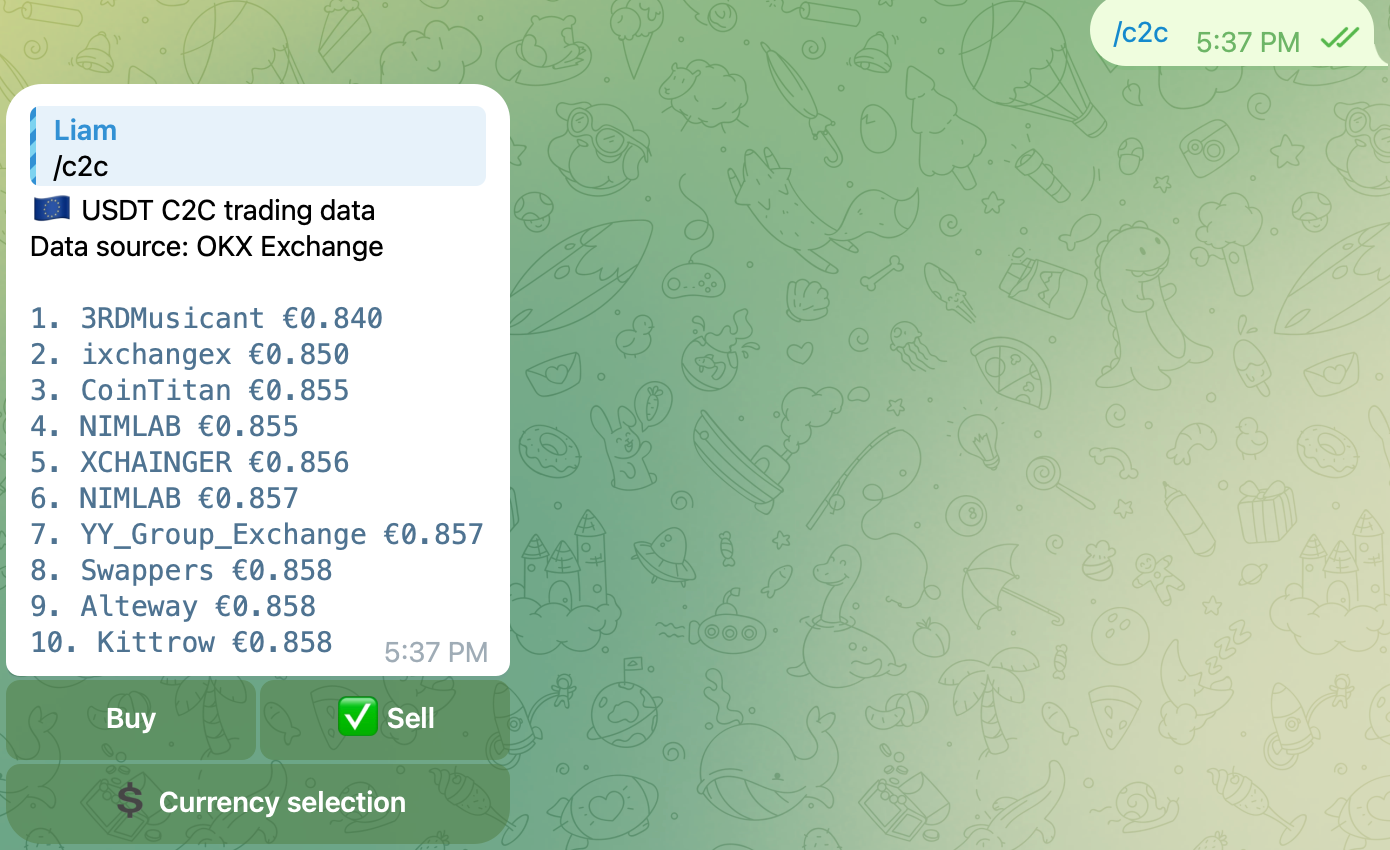This screenshot has width=1390, height=850.
Task: Select the XCHAINGER €0.856 listing
Action: coord(190,463)
